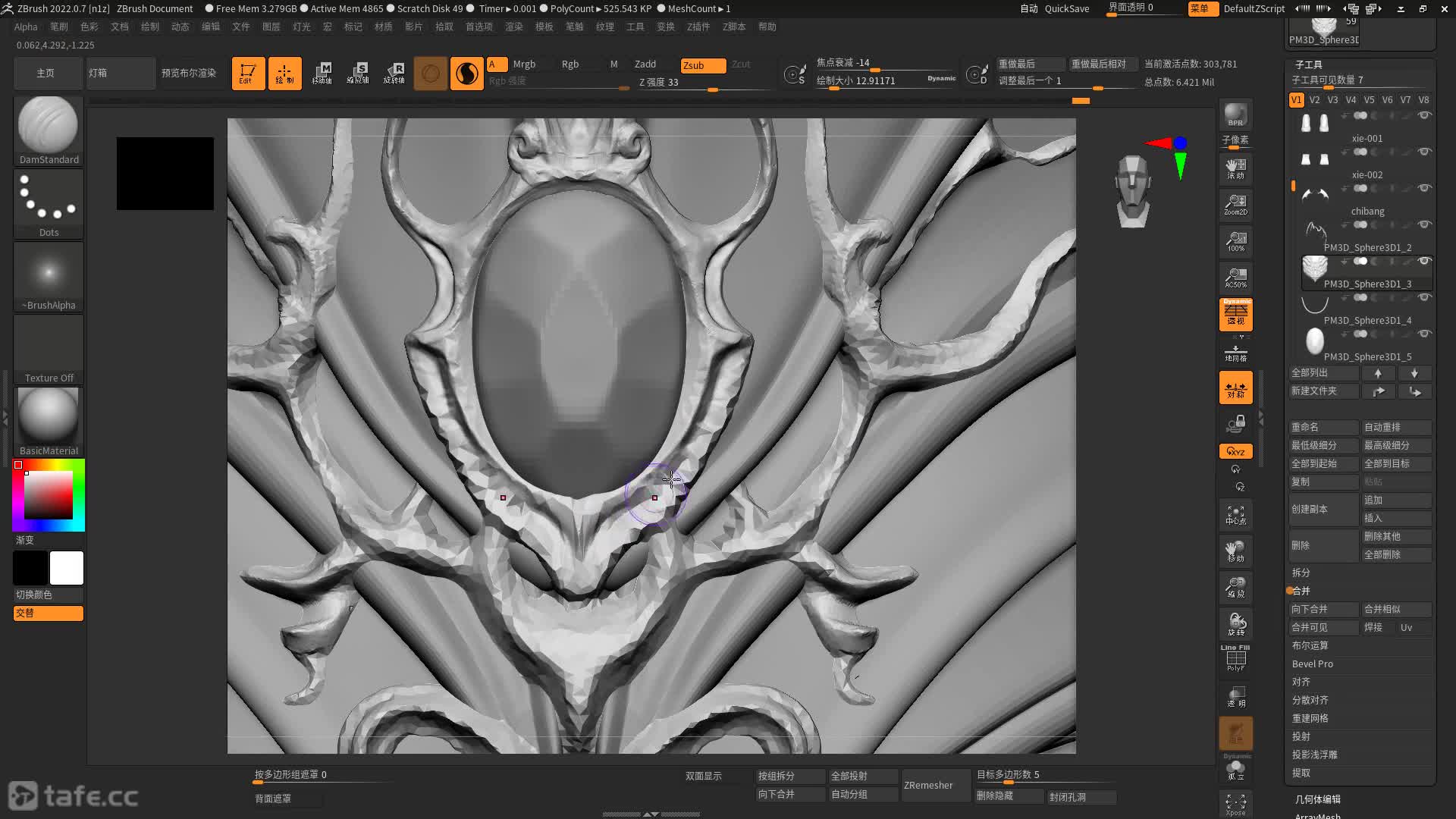The image size is (1456, 819).
Task: Click the Line Fill PolyF icon
Action: coord(1235,658)
